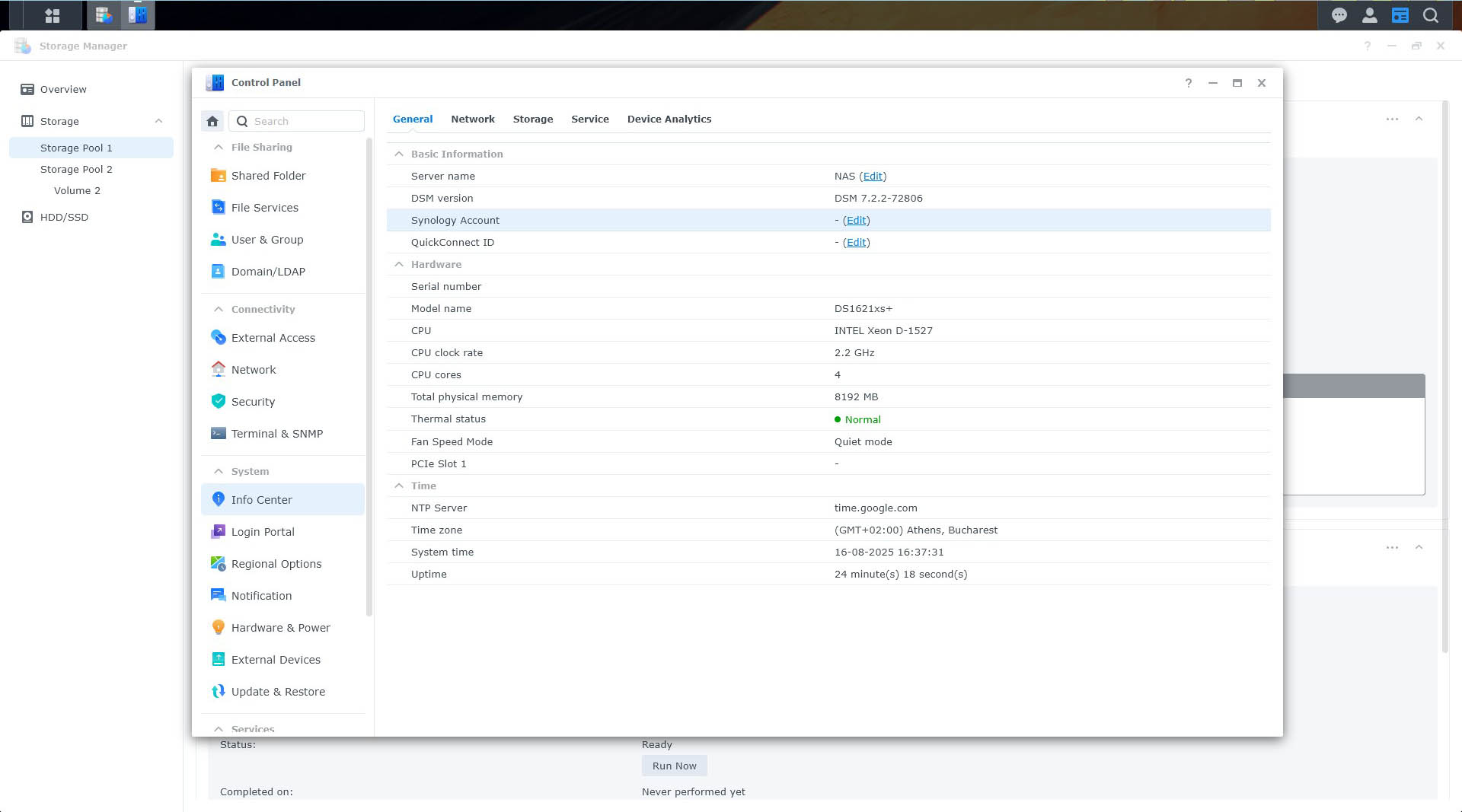Image resolution: width=1462 pixels, height=812 pixels.
Task: Select Info Center in the sidebar
Action: click(x=283, y=500)
